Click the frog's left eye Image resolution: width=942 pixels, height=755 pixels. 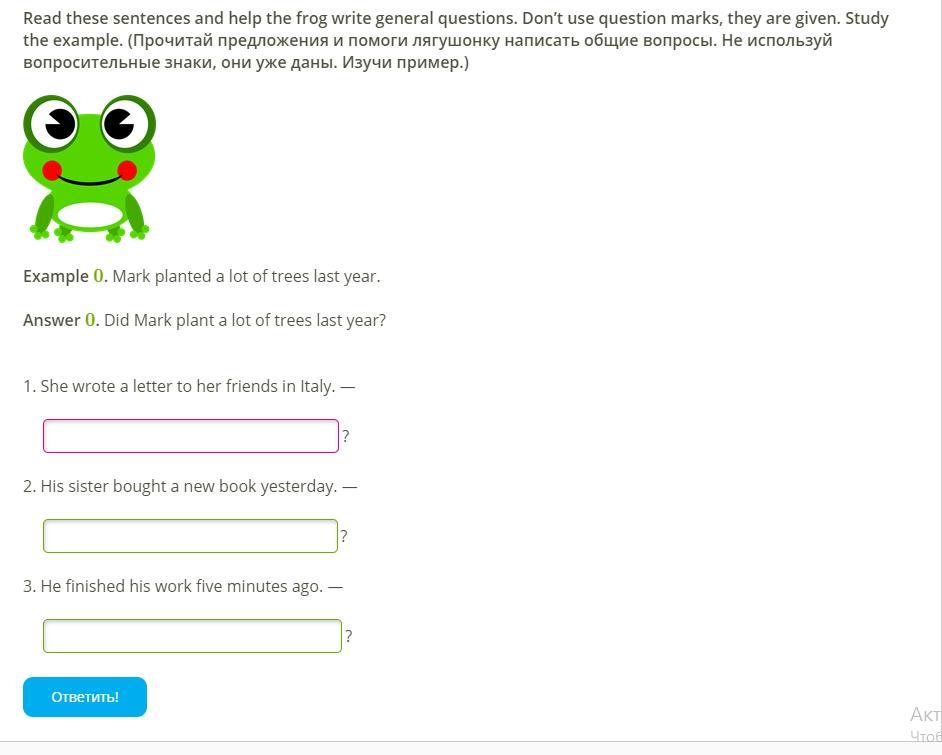click(54, 123)
